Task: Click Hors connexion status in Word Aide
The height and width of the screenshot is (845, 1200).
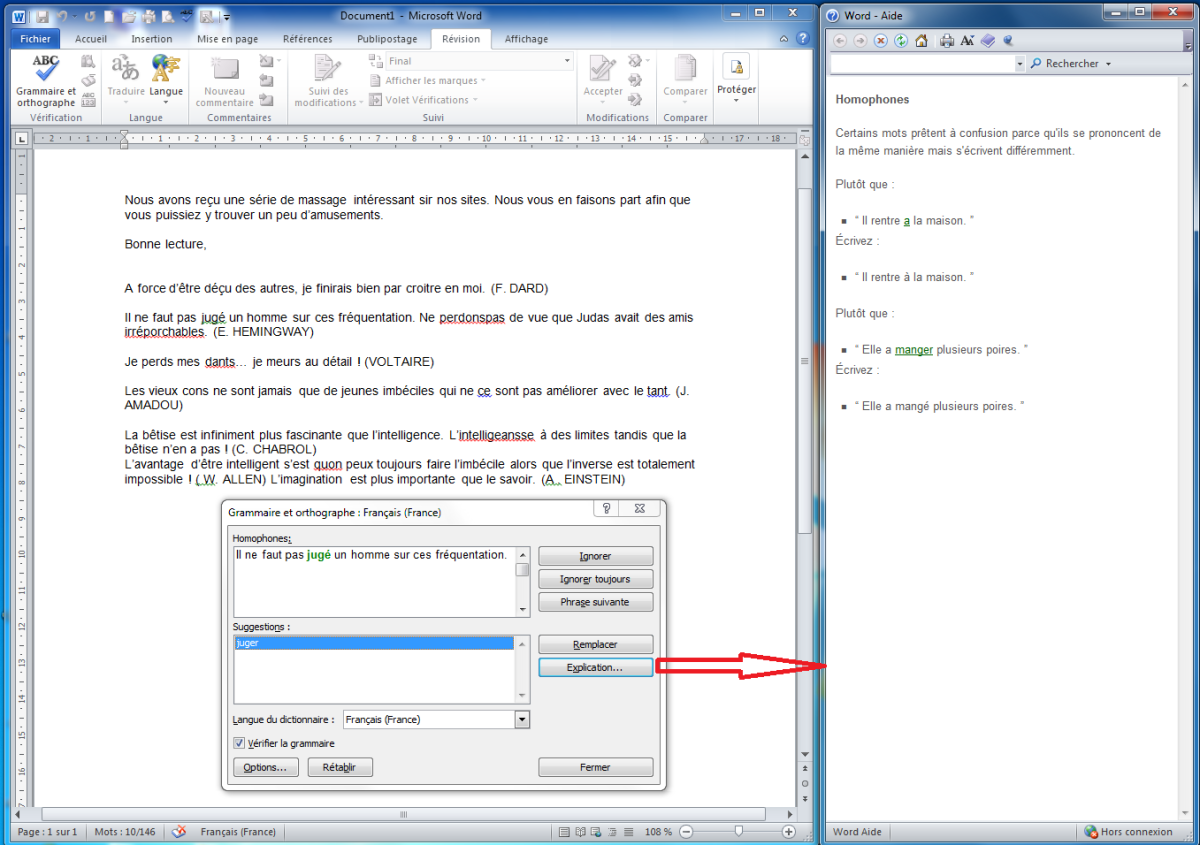Action: point(1128,832)
